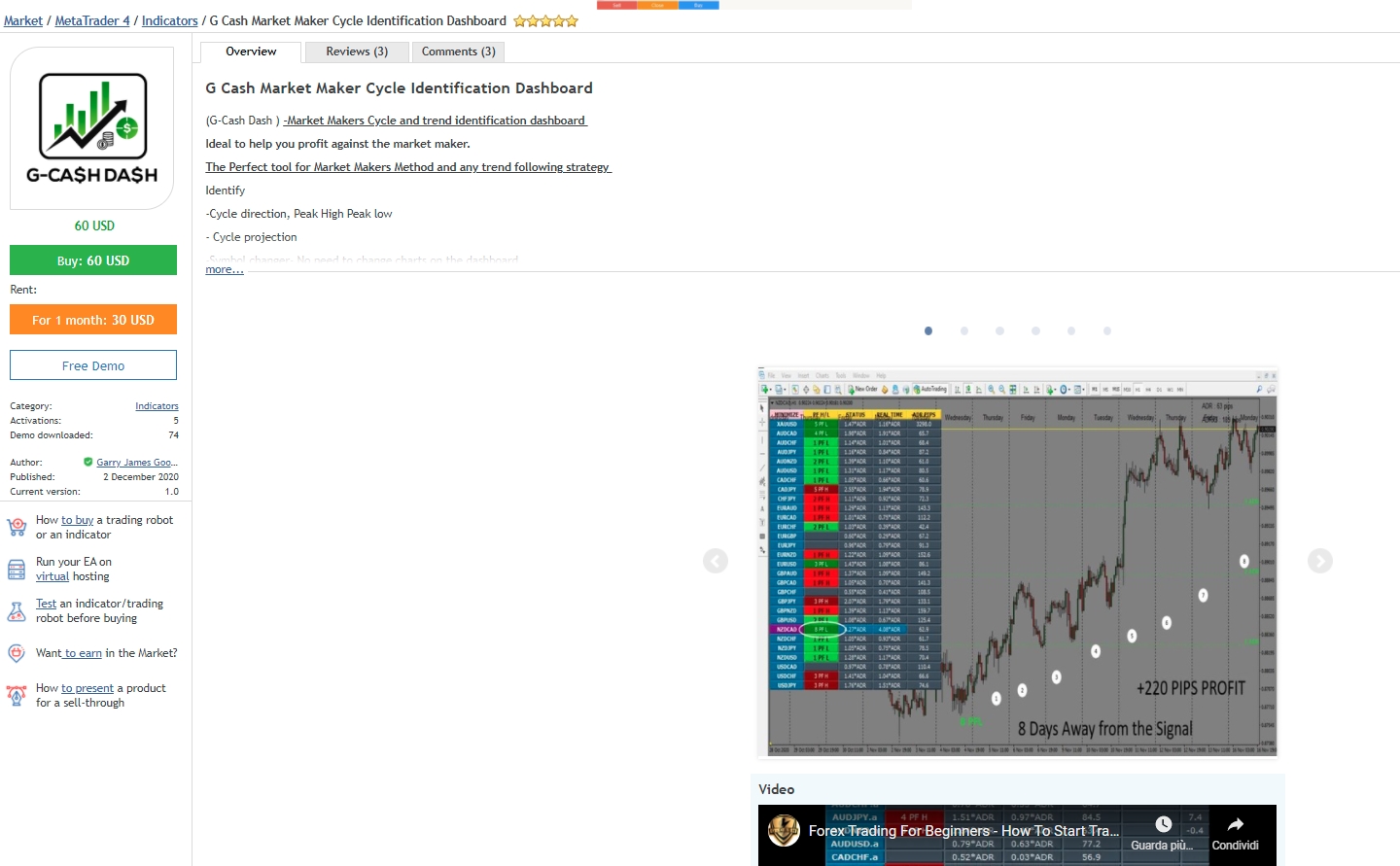Select the second screenshot carousel dot
This screenshot has height=866, width=1400.
coord(964,331)
